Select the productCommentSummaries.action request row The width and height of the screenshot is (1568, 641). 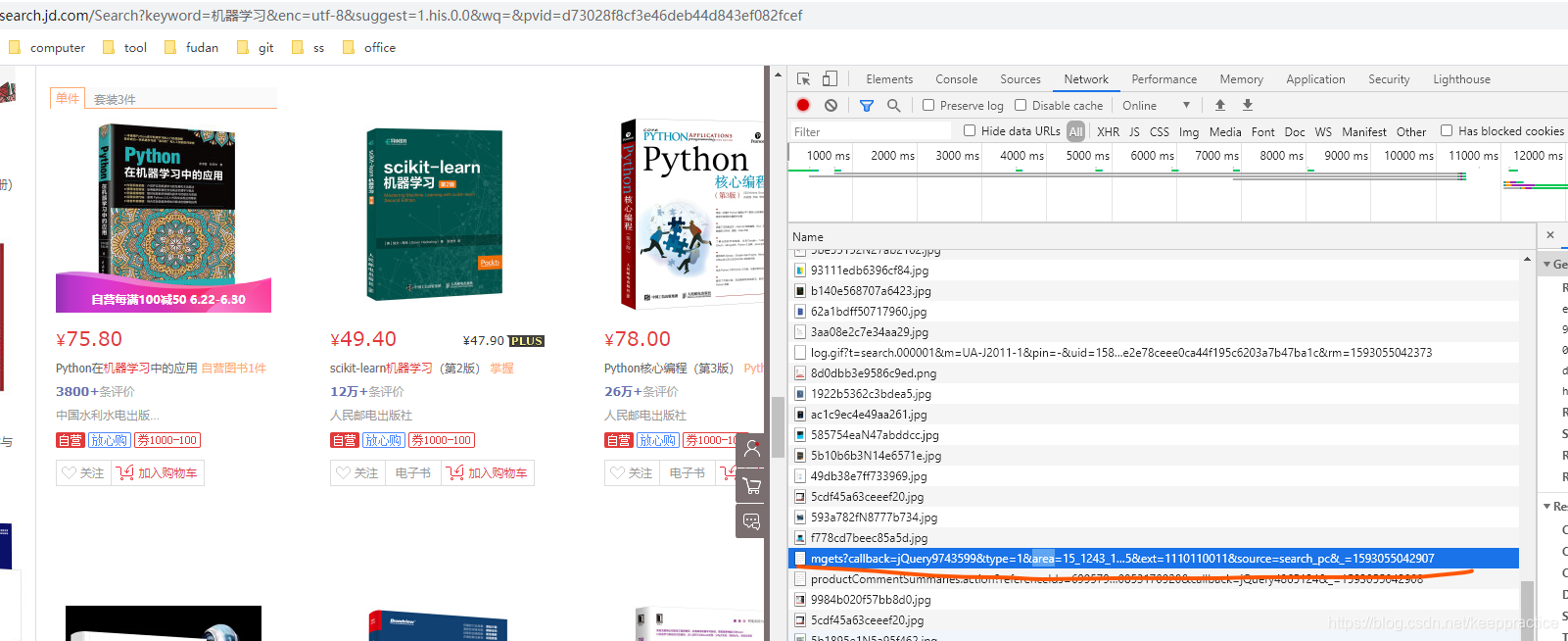point(1154,579)
